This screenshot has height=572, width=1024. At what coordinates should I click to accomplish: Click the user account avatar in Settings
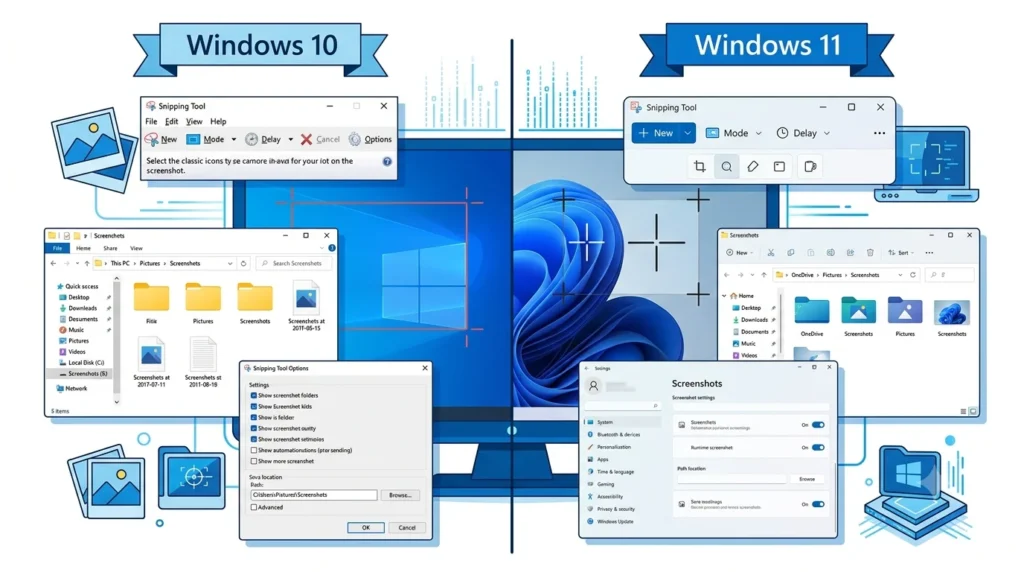(594, 386)
